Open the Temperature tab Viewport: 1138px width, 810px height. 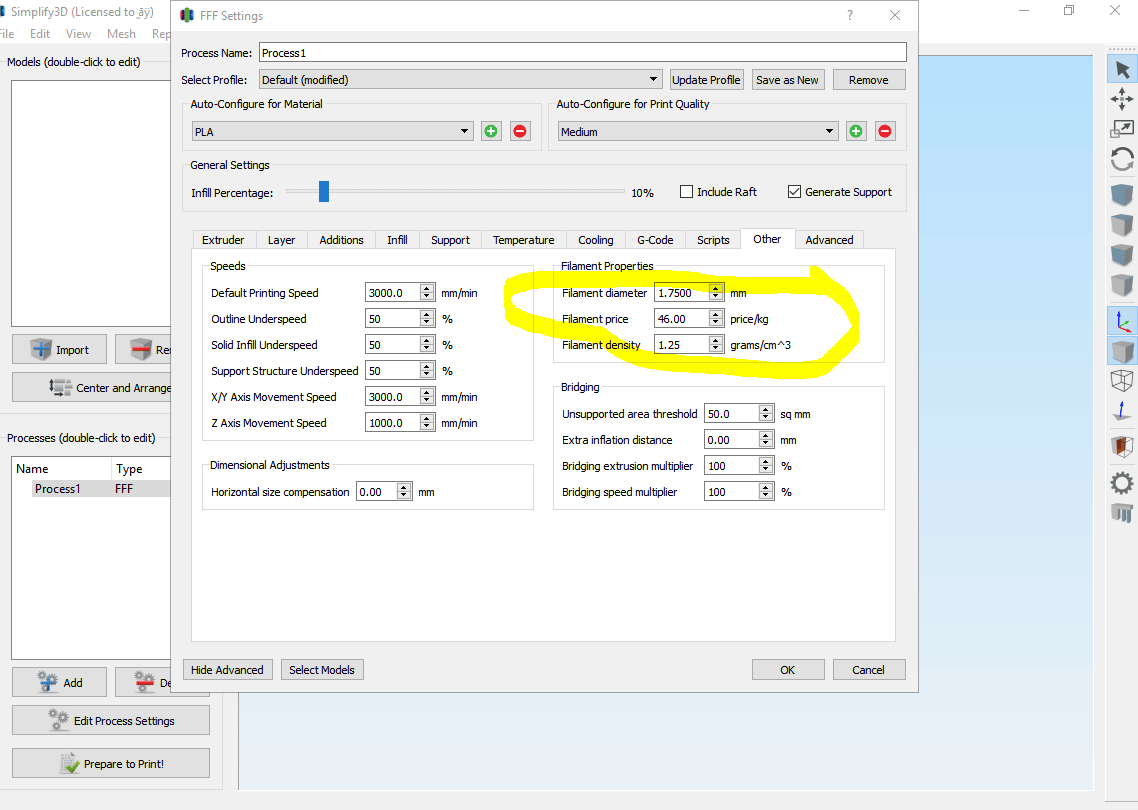coord(523,240)
